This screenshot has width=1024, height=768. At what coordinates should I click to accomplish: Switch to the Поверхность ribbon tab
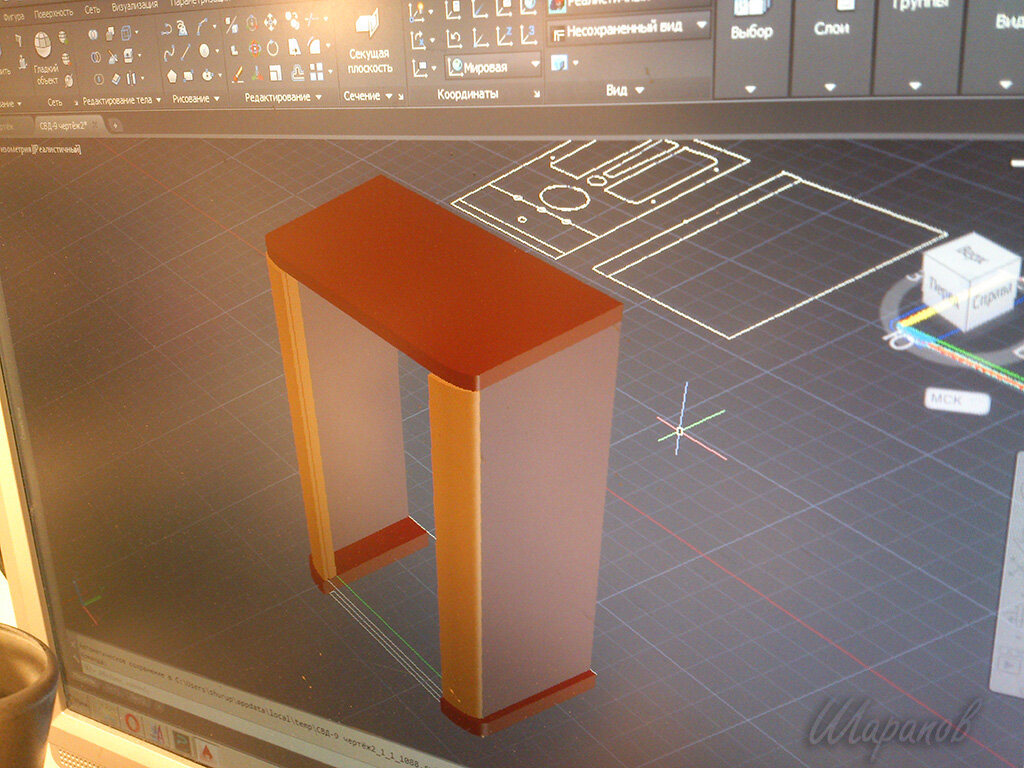click(x=53, y=14)
